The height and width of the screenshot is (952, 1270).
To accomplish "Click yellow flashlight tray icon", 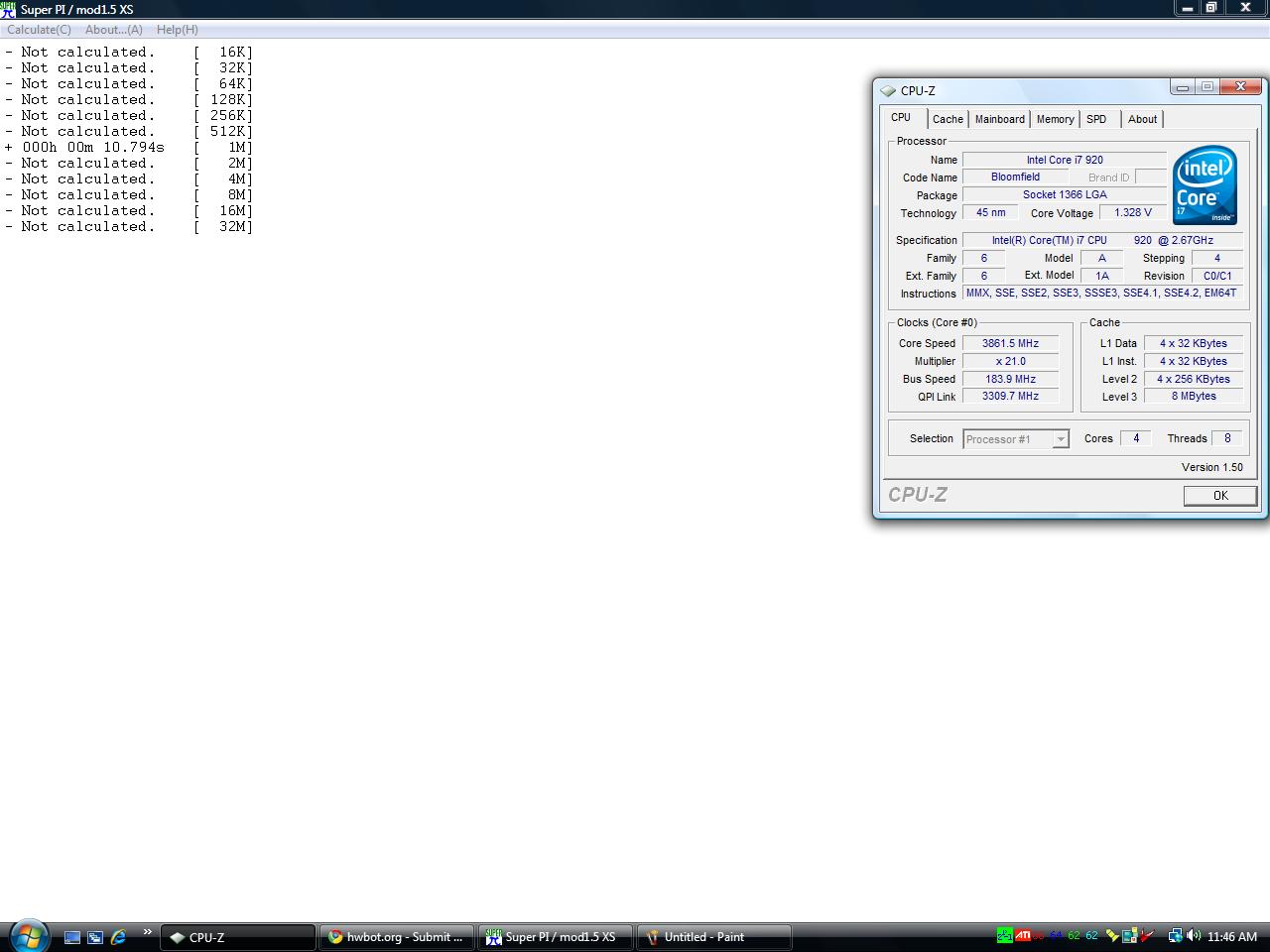I will 1112,935.
